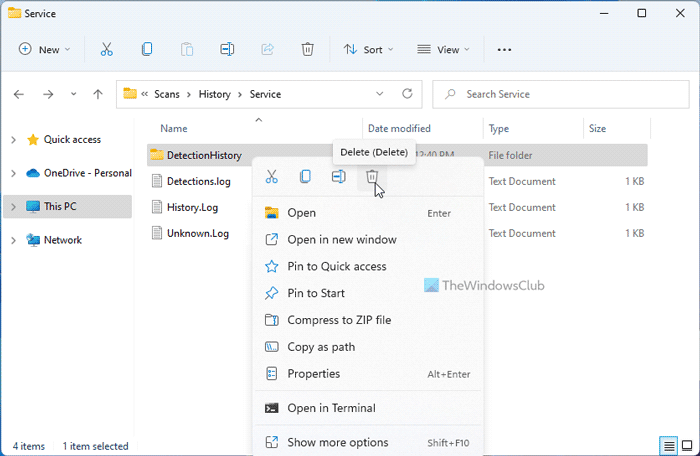700x456 pixels.
Task: Select Pin to Quick access
Action: pyautogui.click(x=368, y=267)
